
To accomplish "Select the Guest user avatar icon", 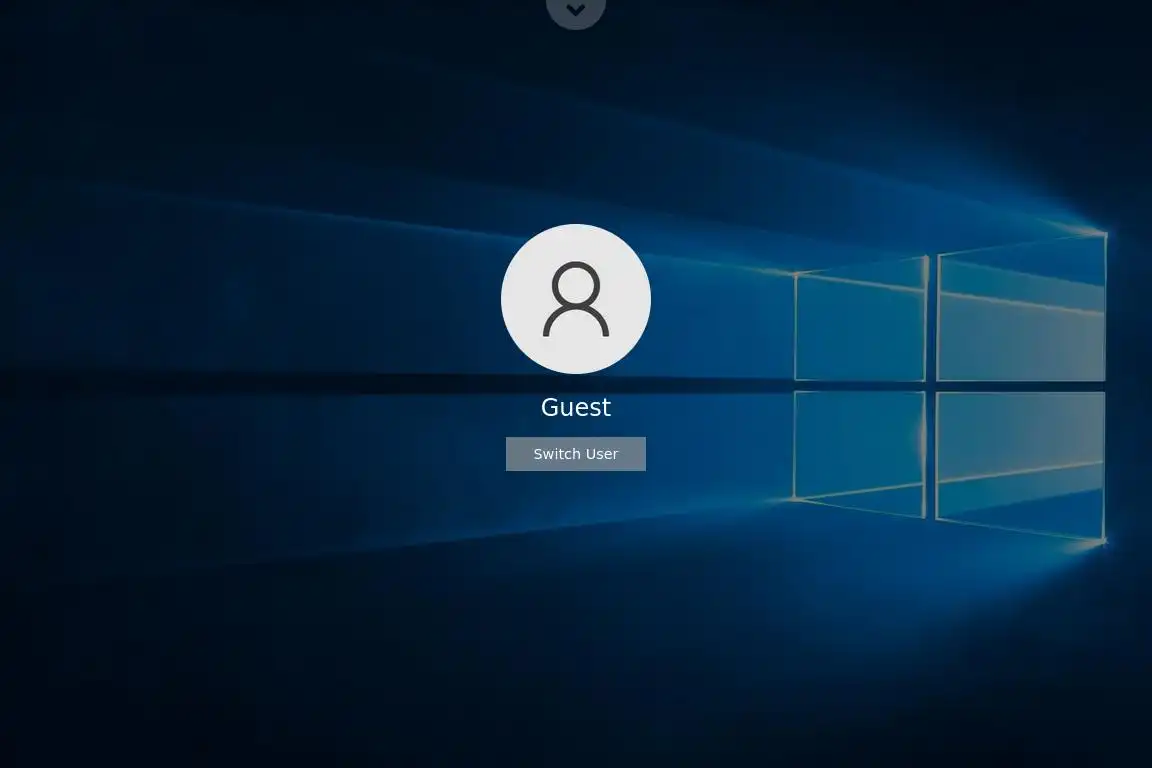I will click(x=575, y=298).
